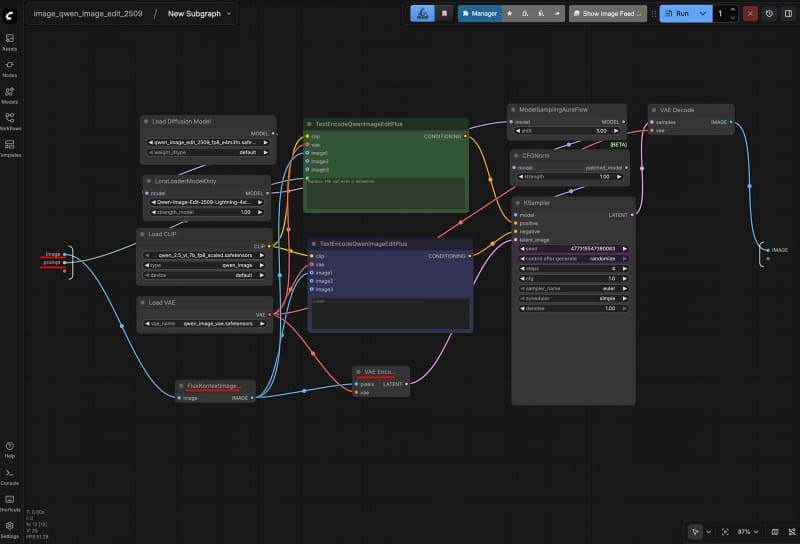Collapse the CFGNorm node
The height and width of the screenshot is (544, 800).
point(516,156)
